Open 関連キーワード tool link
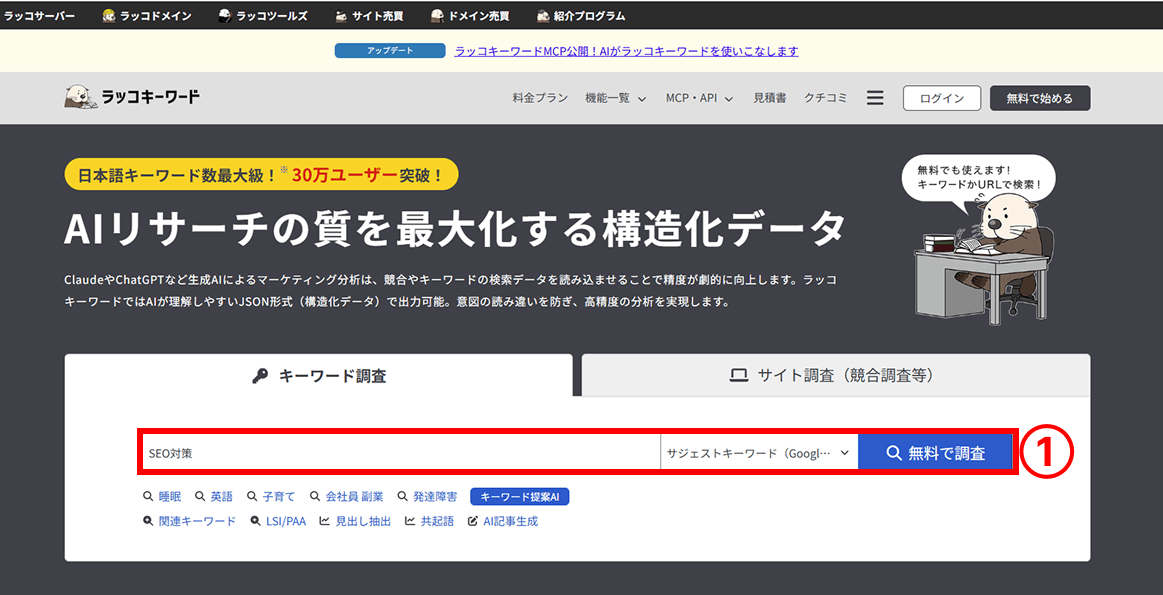 click(189, 522)
